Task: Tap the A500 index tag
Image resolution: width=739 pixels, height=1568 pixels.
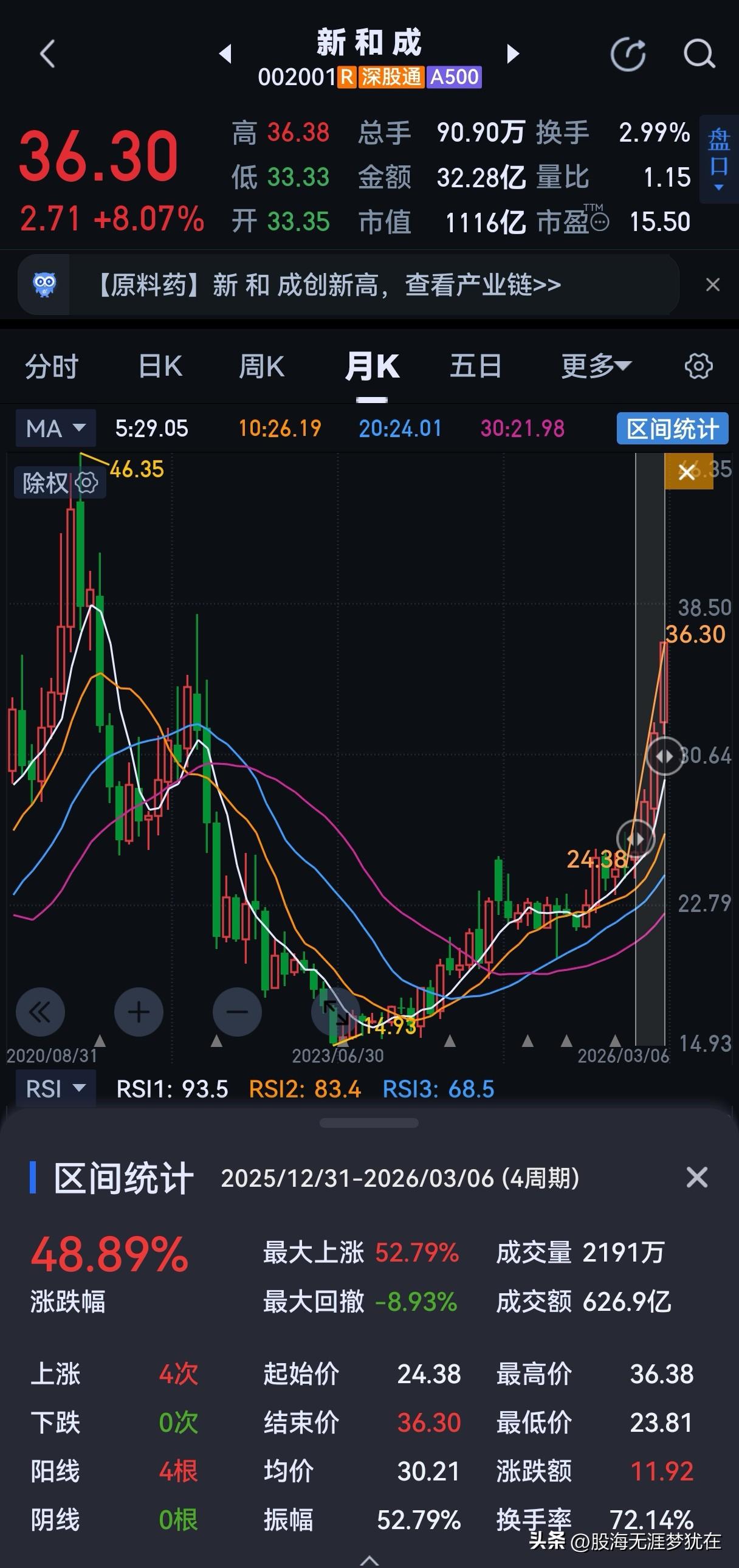Action: click(x=455, y=77)
